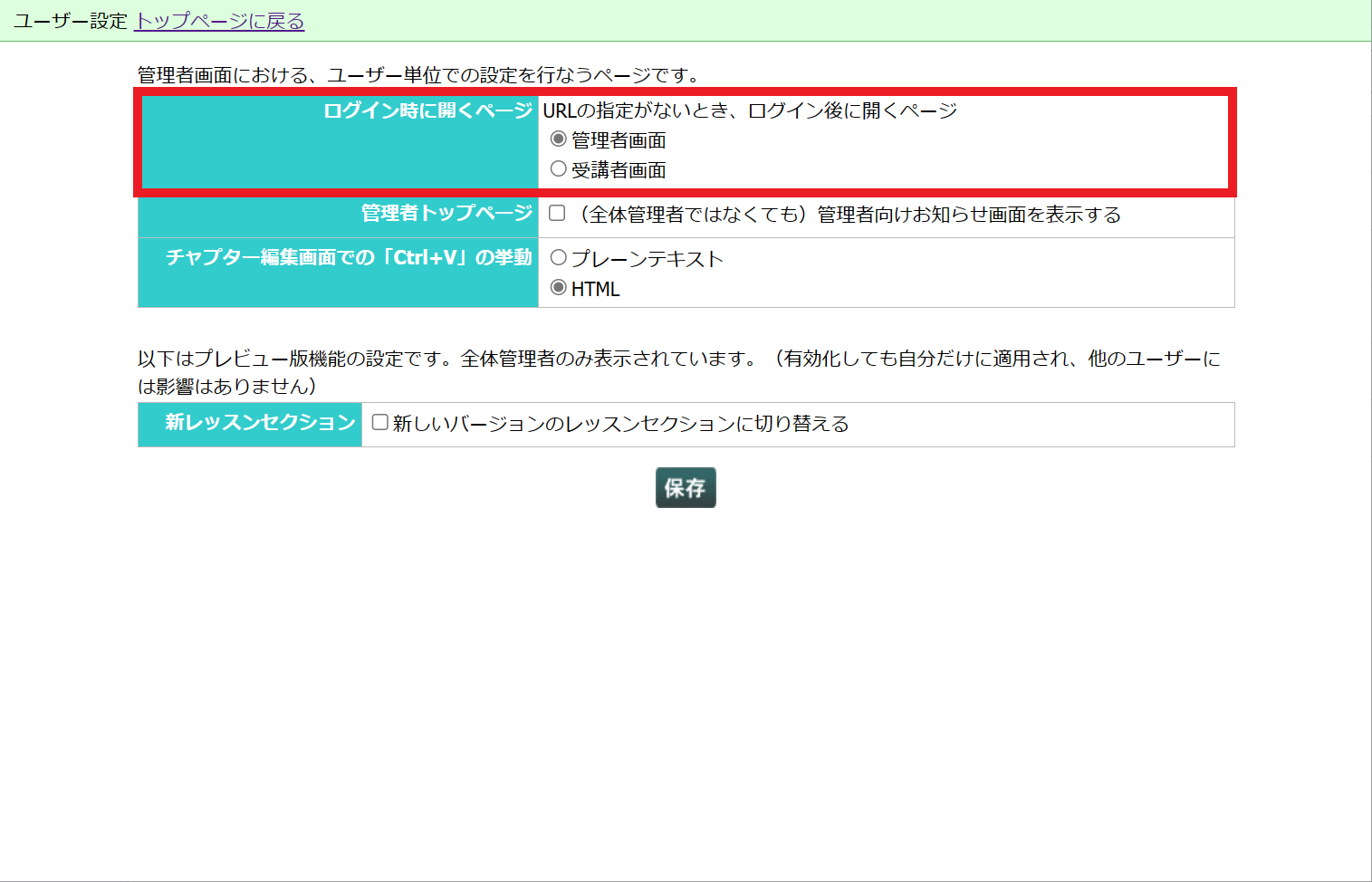The width and height of the screenshot is (1372, 882).
Task: Click URLの指定がないとき description text
Action: [x=750, y=110]
